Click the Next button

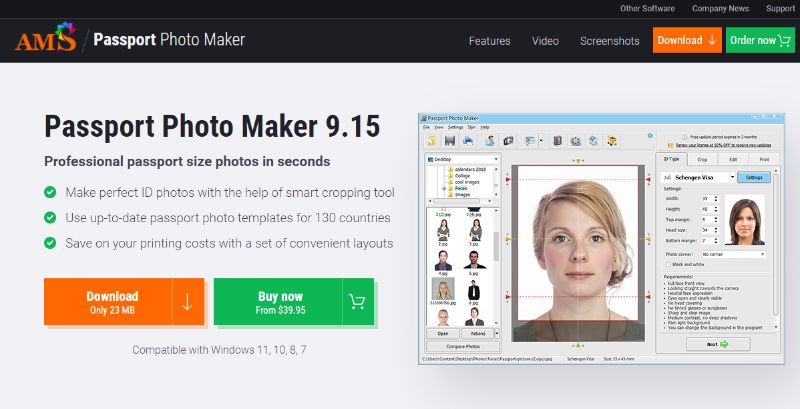[718, 344]
